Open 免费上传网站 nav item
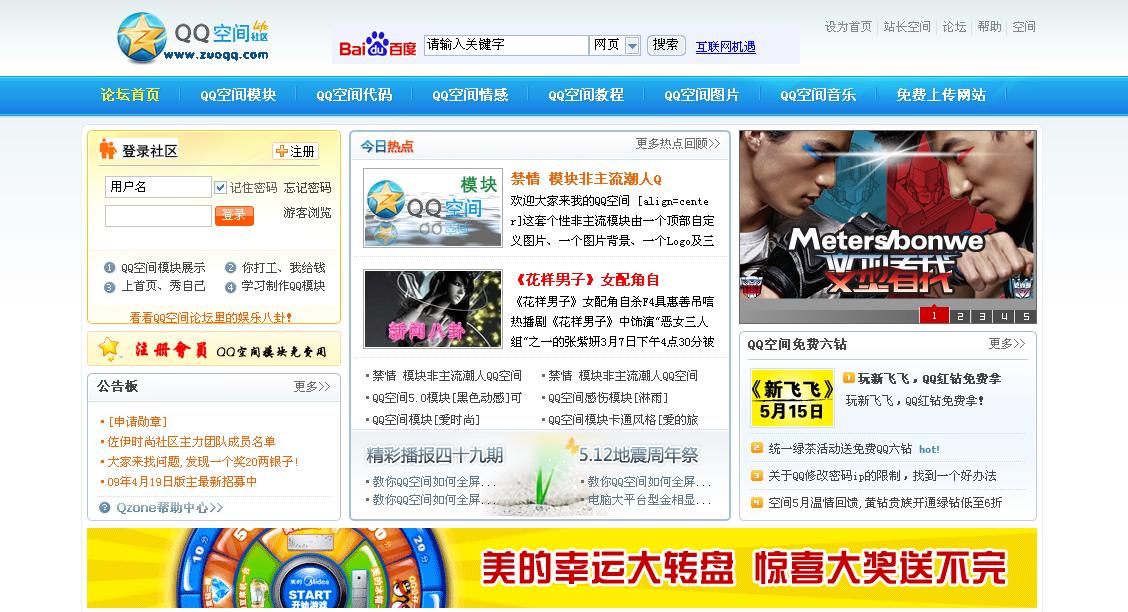This screenshot has height=612, width=1128. pyautogui.click(x=941, y=95)
